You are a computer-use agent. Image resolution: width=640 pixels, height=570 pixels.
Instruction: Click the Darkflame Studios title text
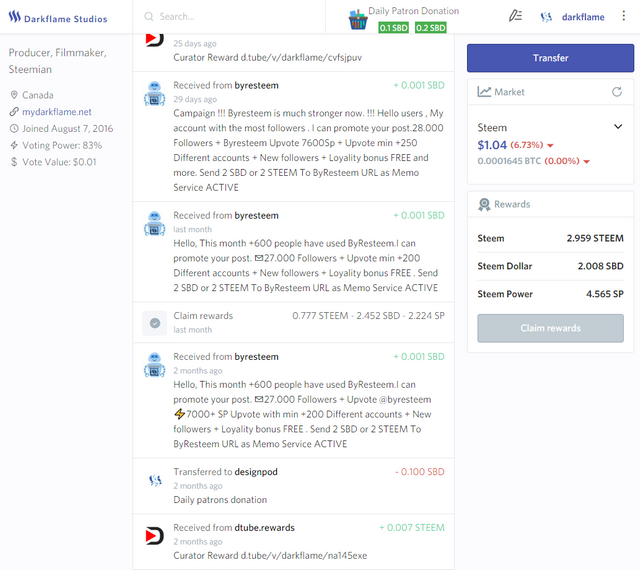tap(65, 19)
